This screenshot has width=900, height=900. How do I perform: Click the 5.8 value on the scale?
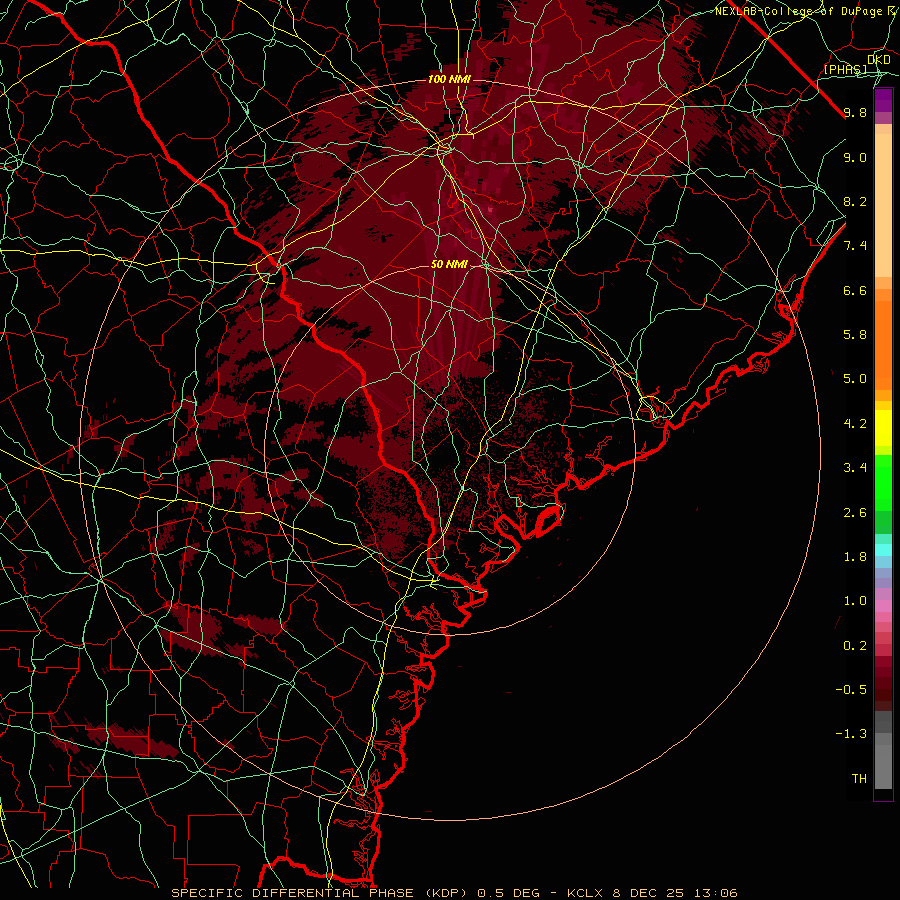pos(855,335)
